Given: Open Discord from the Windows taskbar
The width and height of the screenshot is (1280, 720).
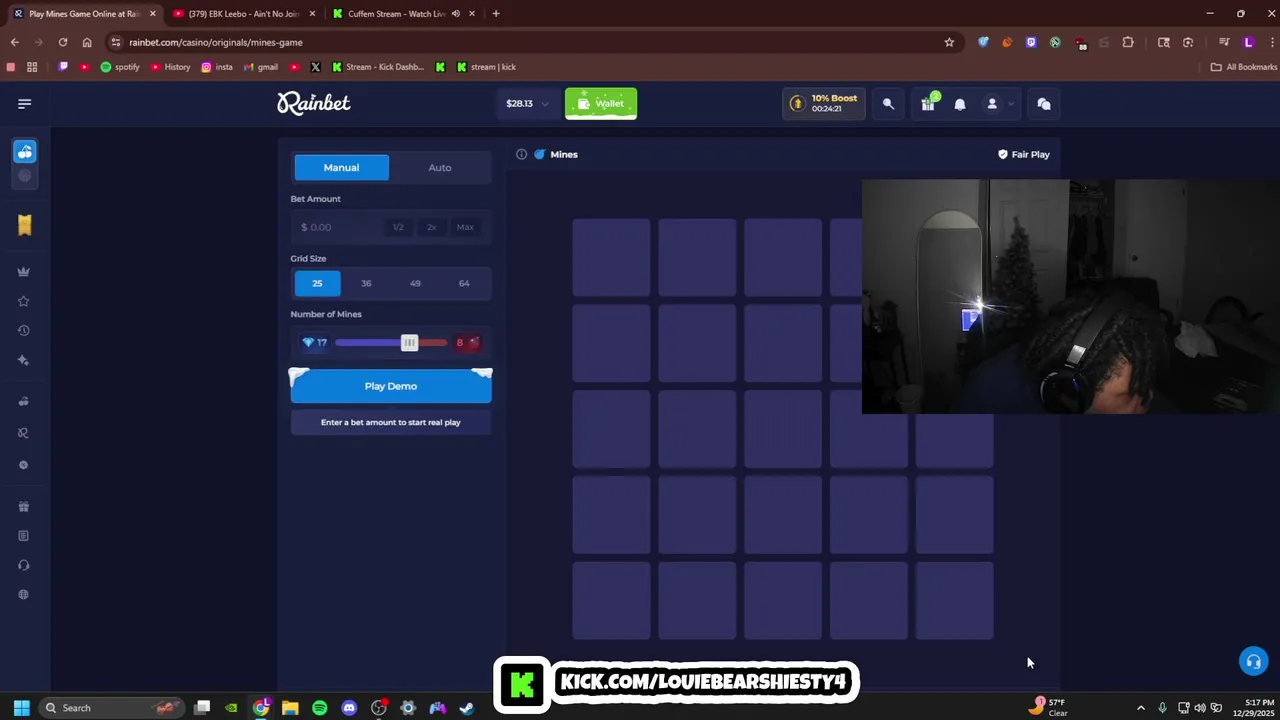Looking at the screenshot, I should (349, 708).
